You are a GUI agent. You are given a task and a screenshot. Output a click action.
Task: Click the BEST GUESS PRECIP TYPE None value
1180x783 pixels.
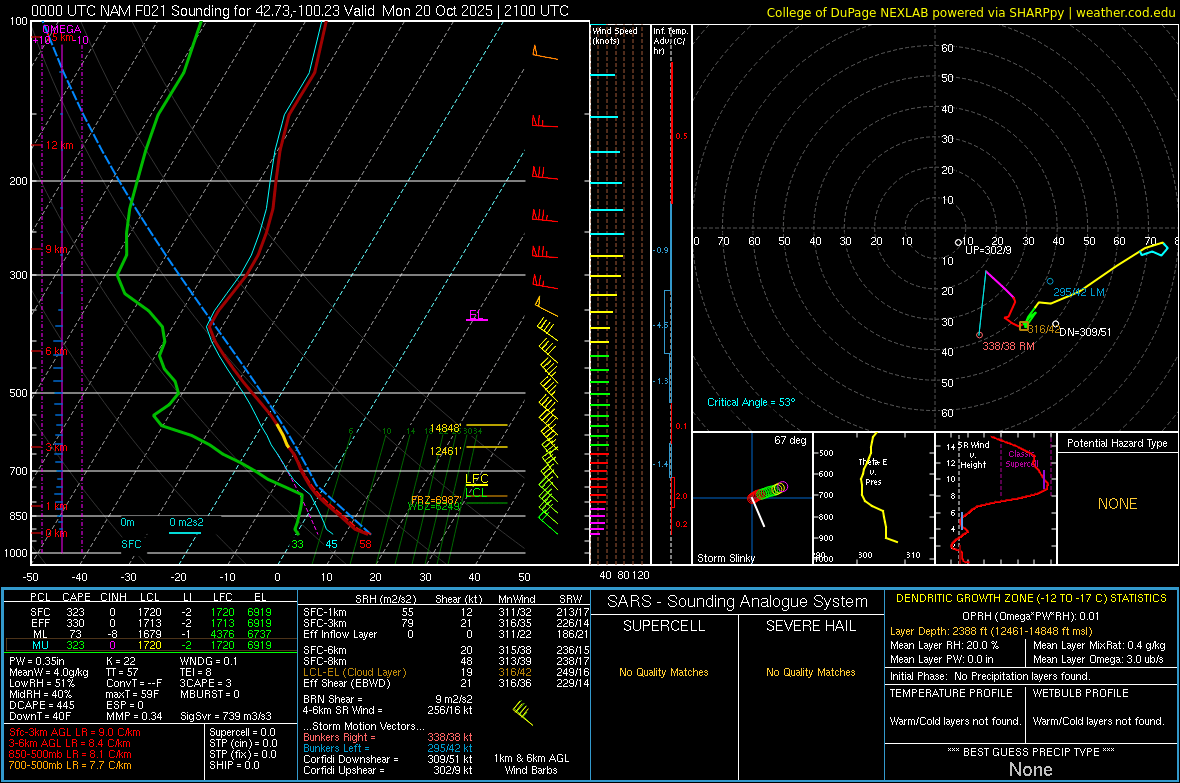[1030, 769]
